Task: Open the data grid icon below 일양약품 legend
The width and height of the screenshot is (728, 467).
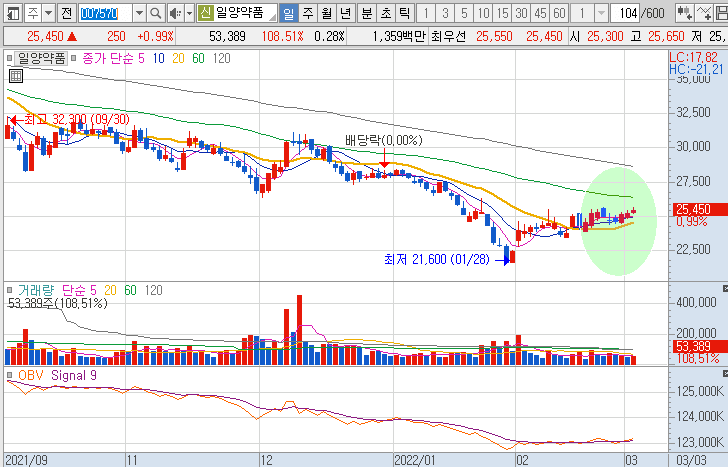Action: [16, 76]
